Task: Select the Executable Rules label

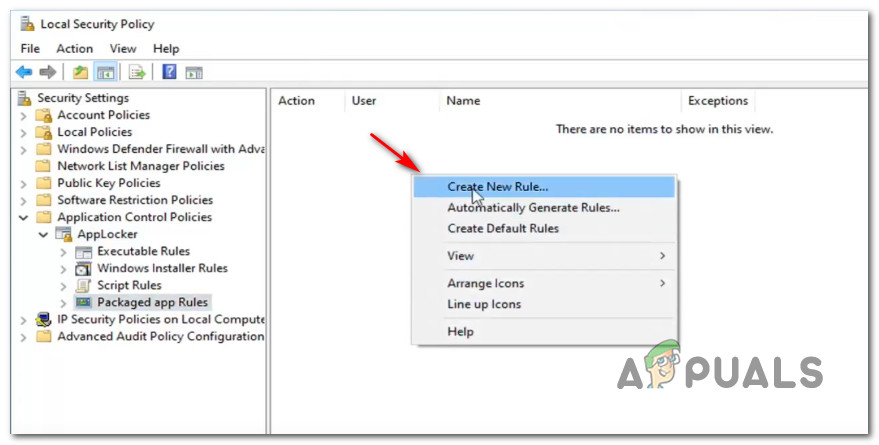Action: 144,251
